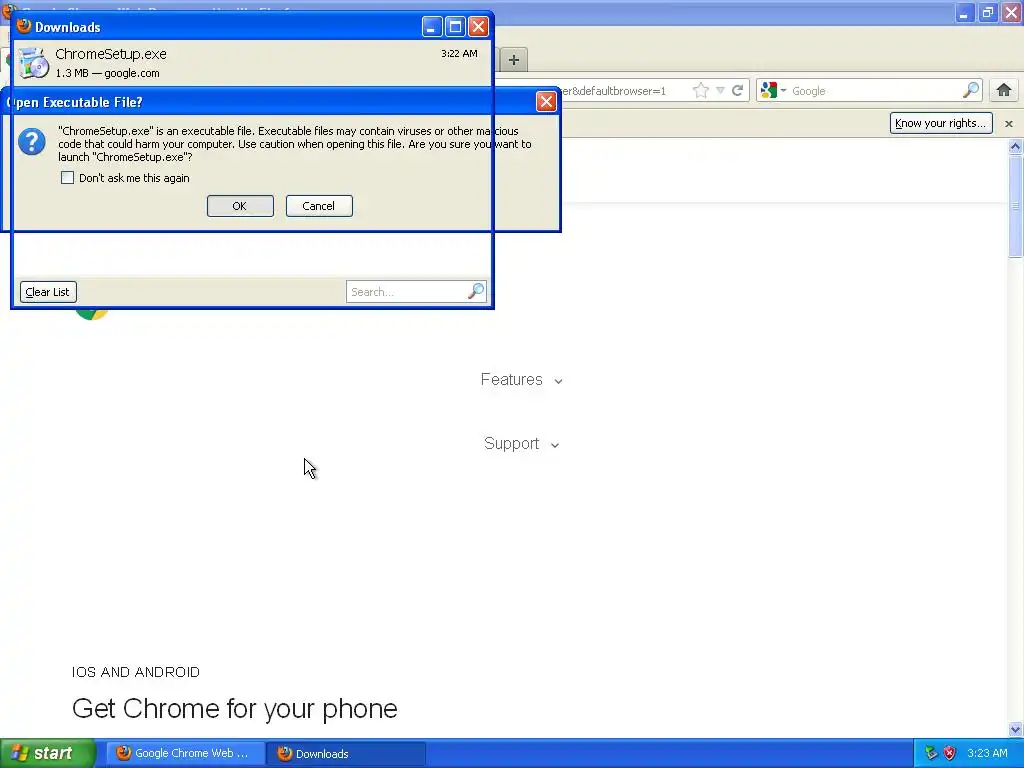Click the system clock showing 3:23 AM
This screenshot has height=768, width=1024.
pos(987,753)
